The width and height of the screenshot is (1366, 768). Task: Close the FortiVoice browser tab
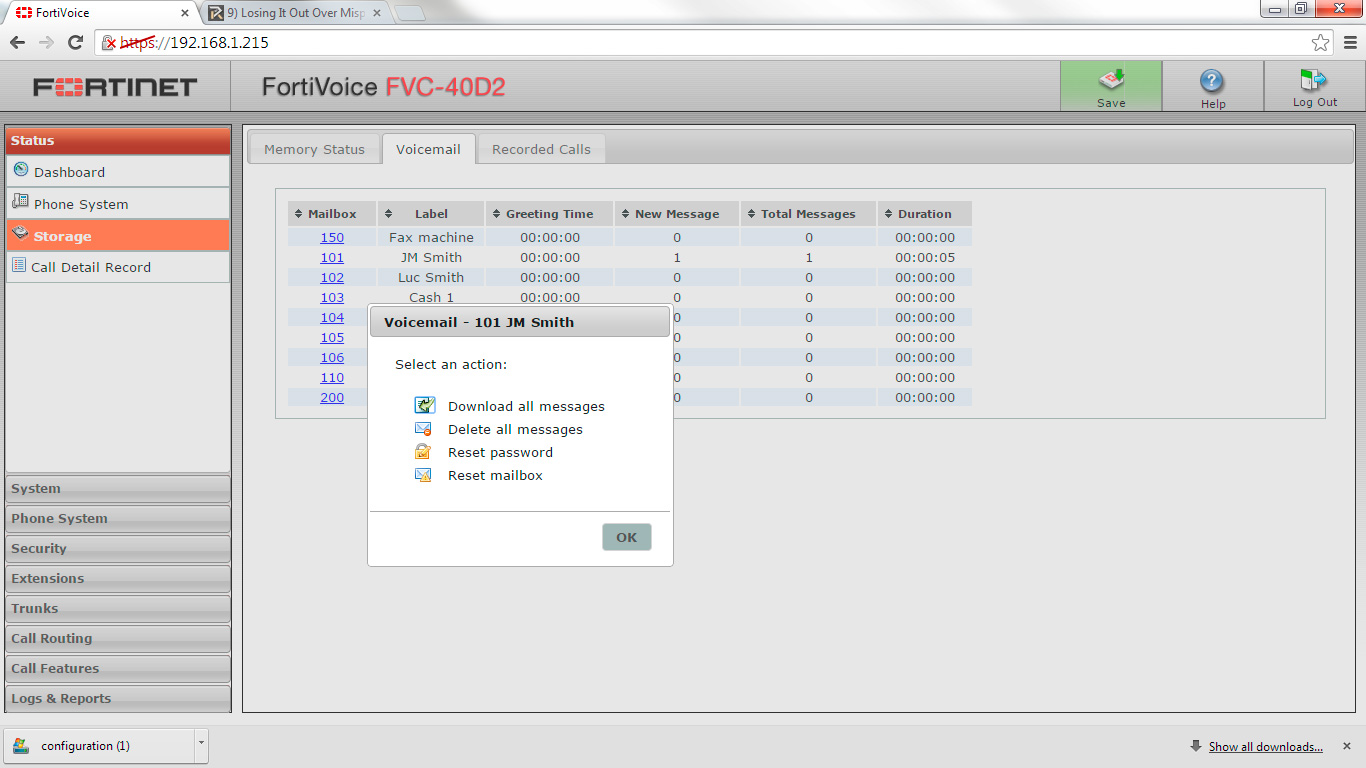click(185, 13)
